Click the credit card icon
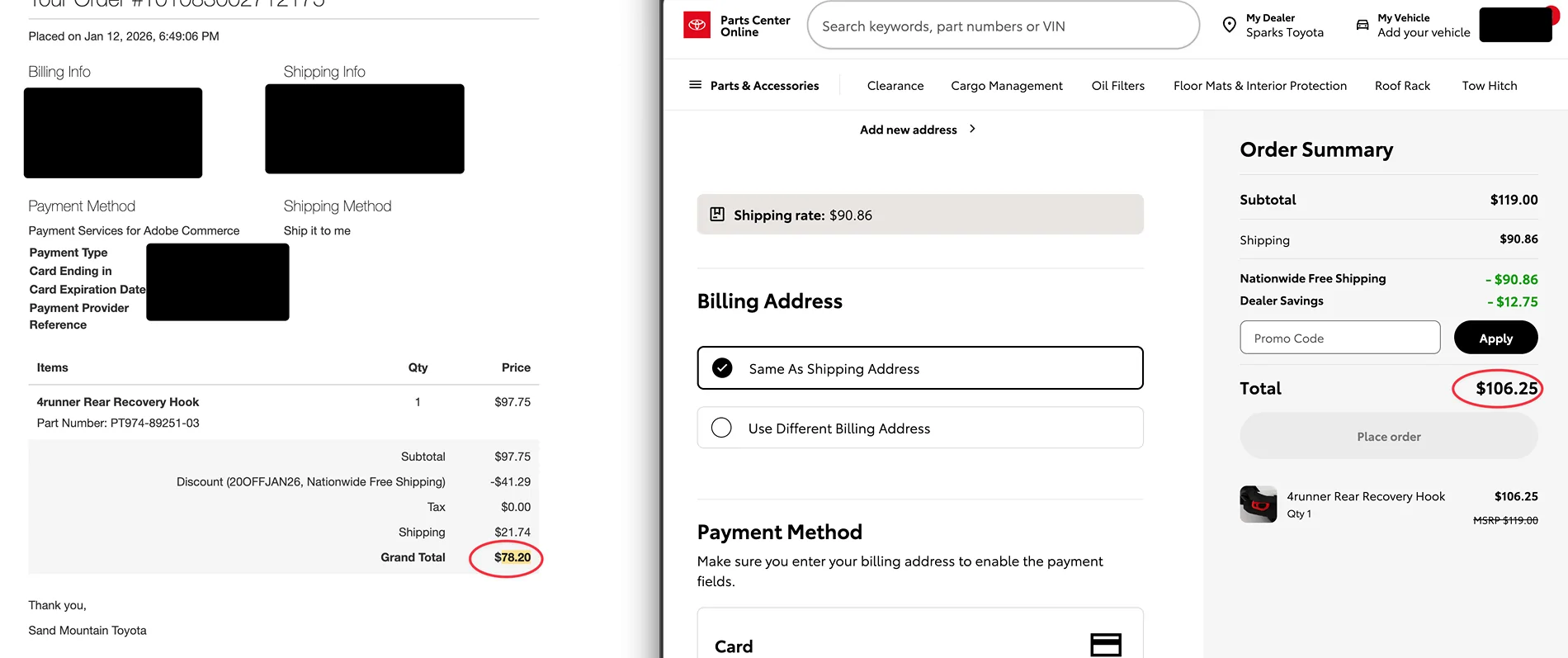 pos(1105,645)
